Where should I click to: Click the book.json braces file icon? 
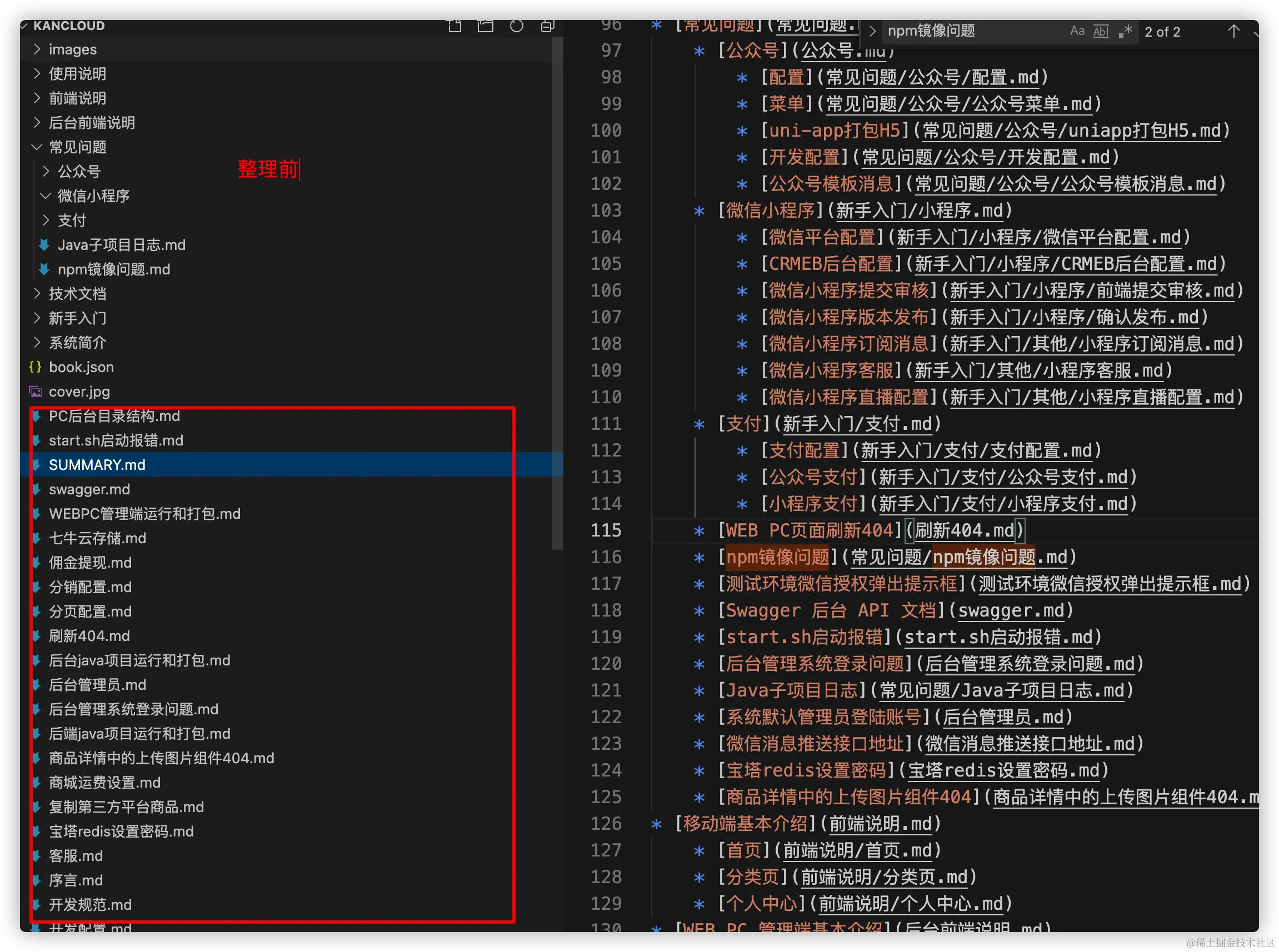pyautogui.click(x=35, y=367)
